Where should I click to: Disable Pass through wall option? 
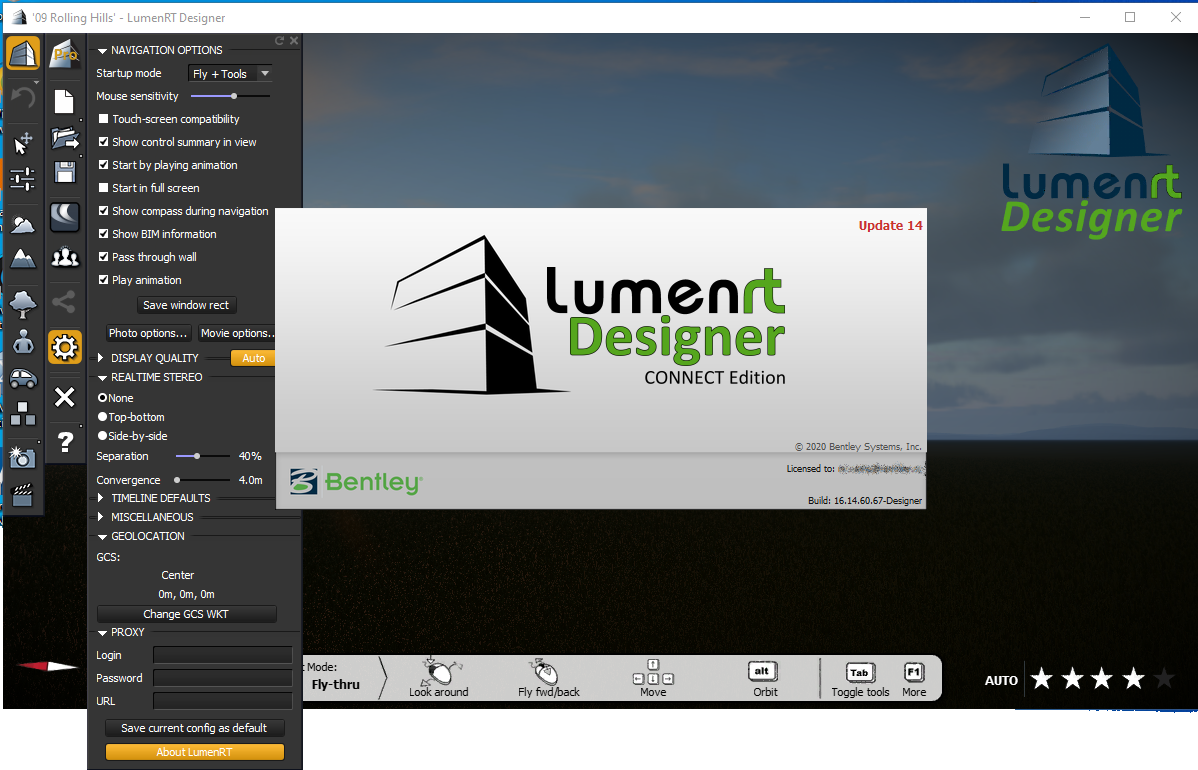click(103, 257)
